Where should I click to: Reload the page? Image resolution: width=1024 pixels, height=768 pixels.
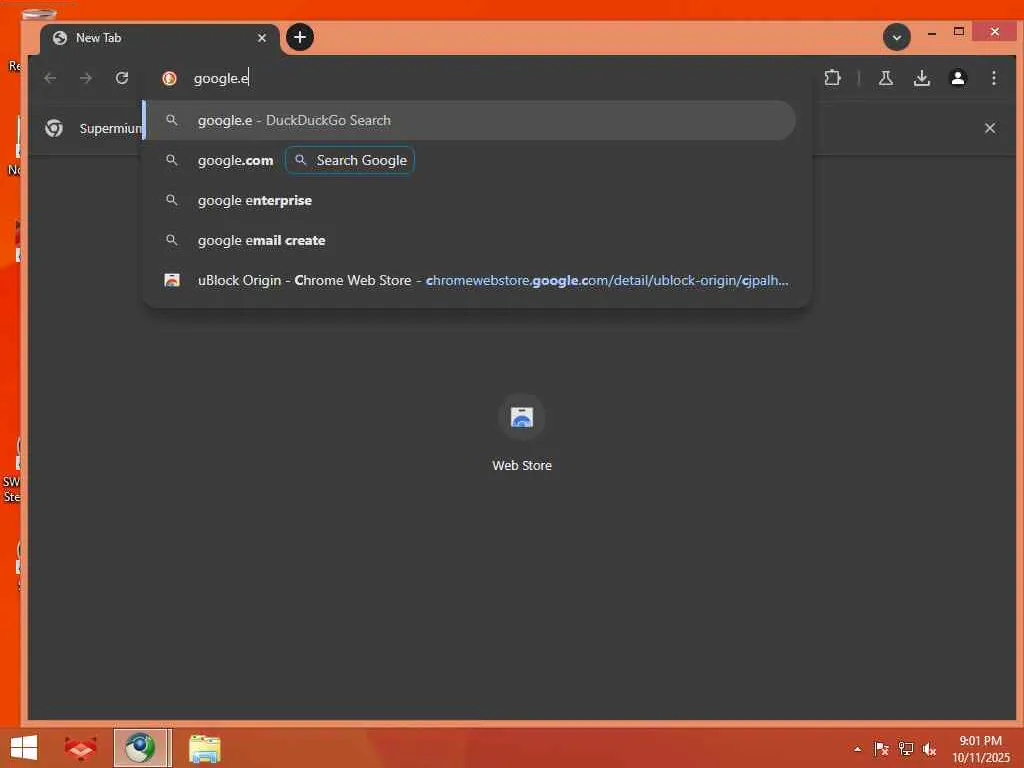121,78
